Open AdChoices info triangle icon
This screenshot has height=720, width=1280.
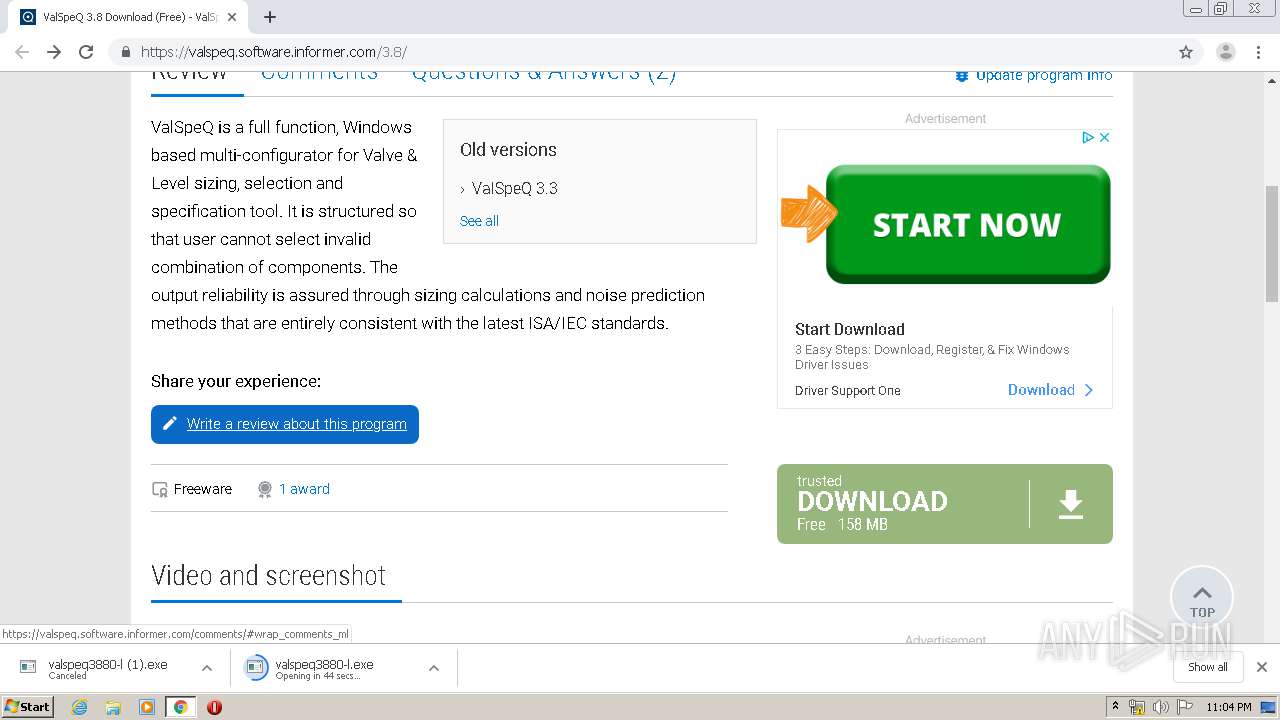[x=1088, y=138]
